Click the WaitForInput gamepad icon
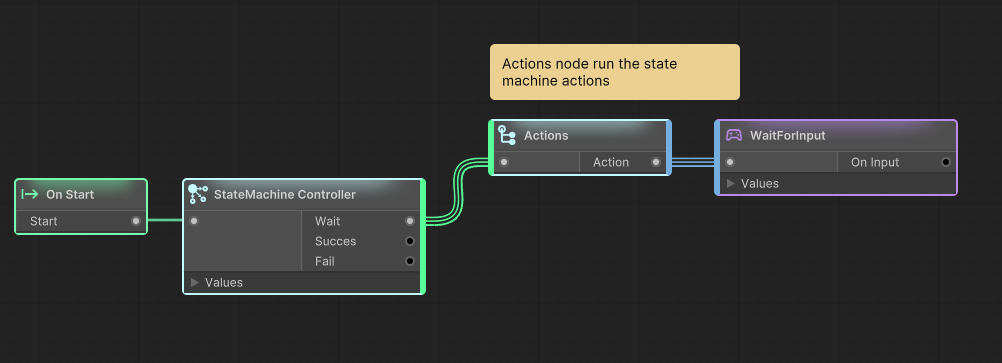 click(734, 135)
